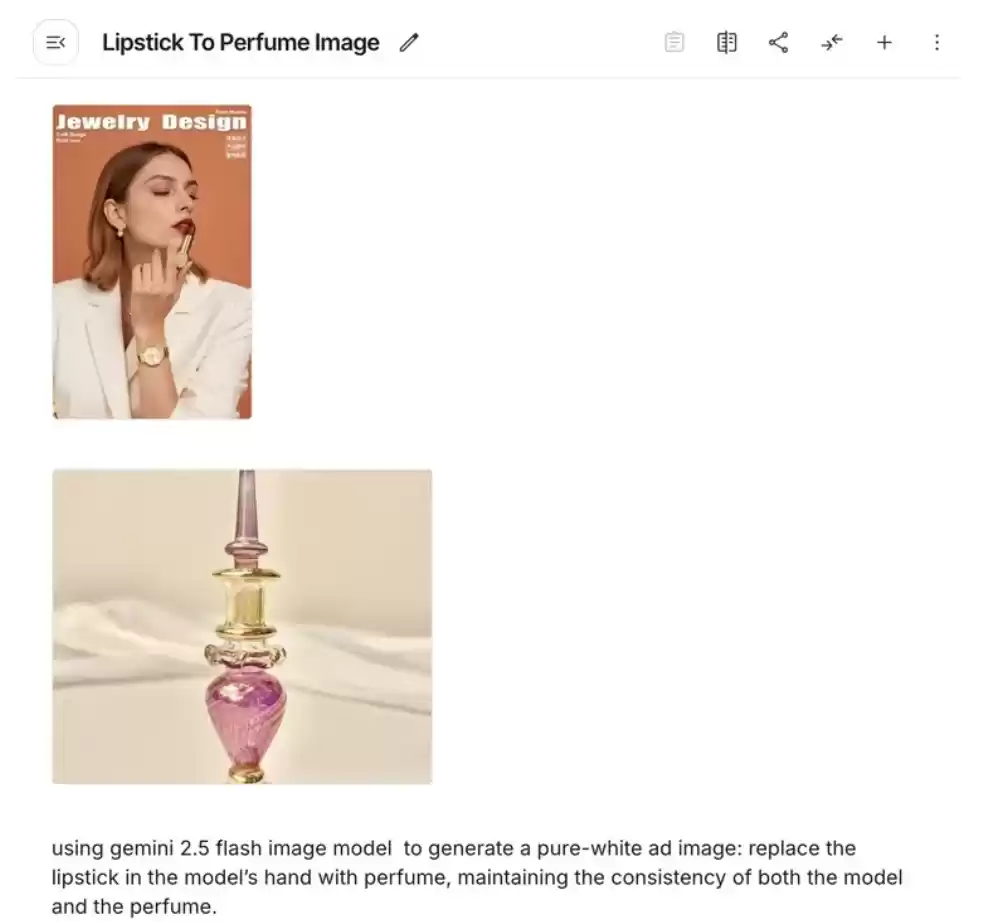Viewport: 996px width, 922px height.
Task: Open the pink perfume bottle image thumbnail
Action: pos(242,627)
